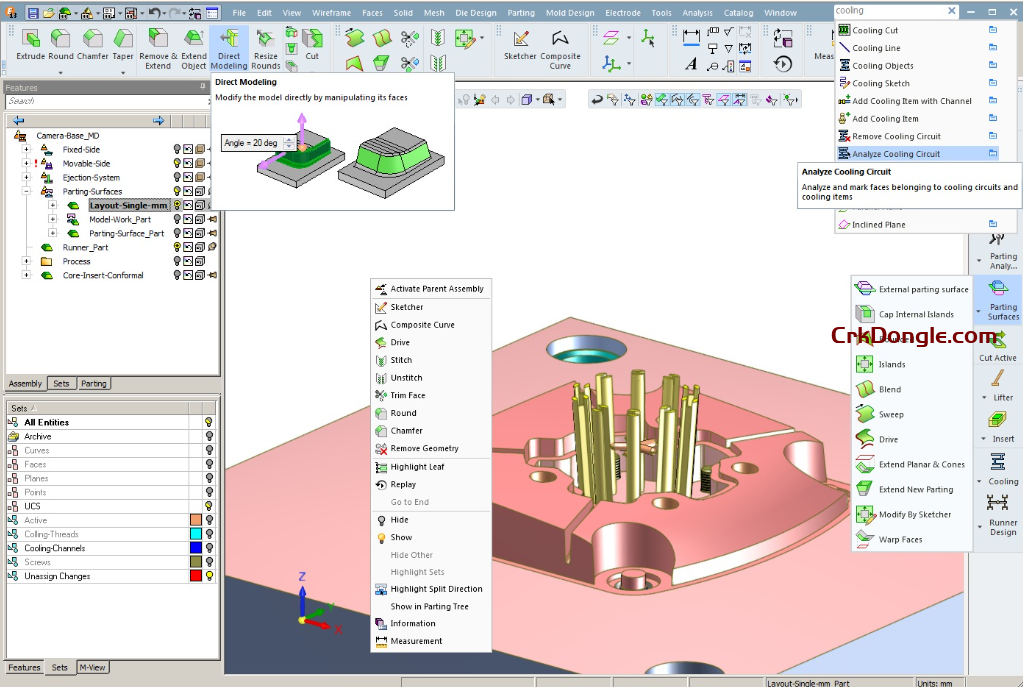
Task: Select the Chamfer tool in ribbon
Action: [93, 40]
